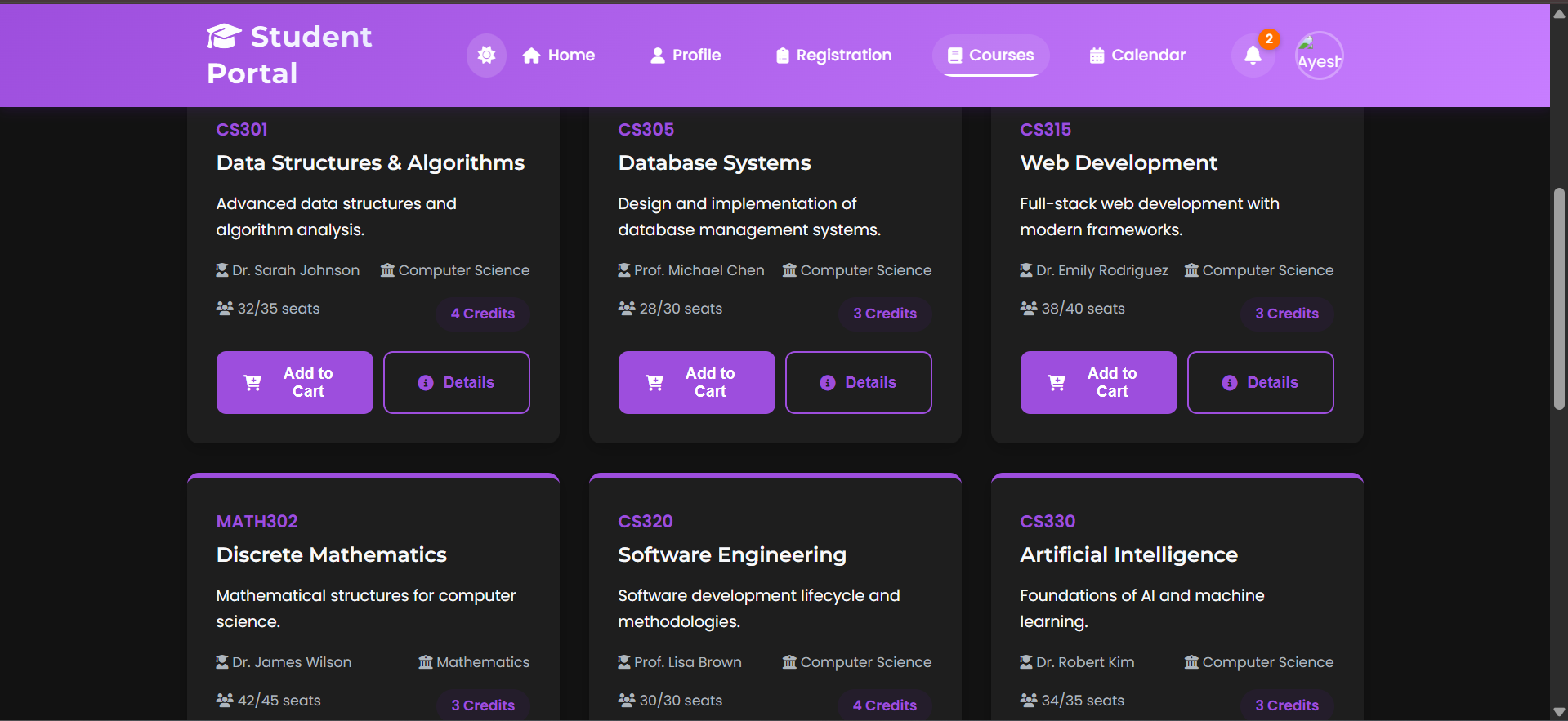Select the Software Engineering course title

(732, 555)
